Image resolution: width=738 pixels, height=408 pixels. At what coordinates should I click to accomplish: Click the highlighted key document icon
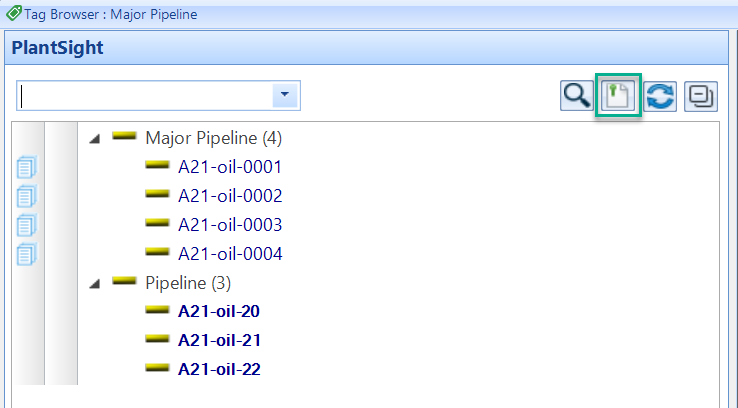tap(618, 96)
